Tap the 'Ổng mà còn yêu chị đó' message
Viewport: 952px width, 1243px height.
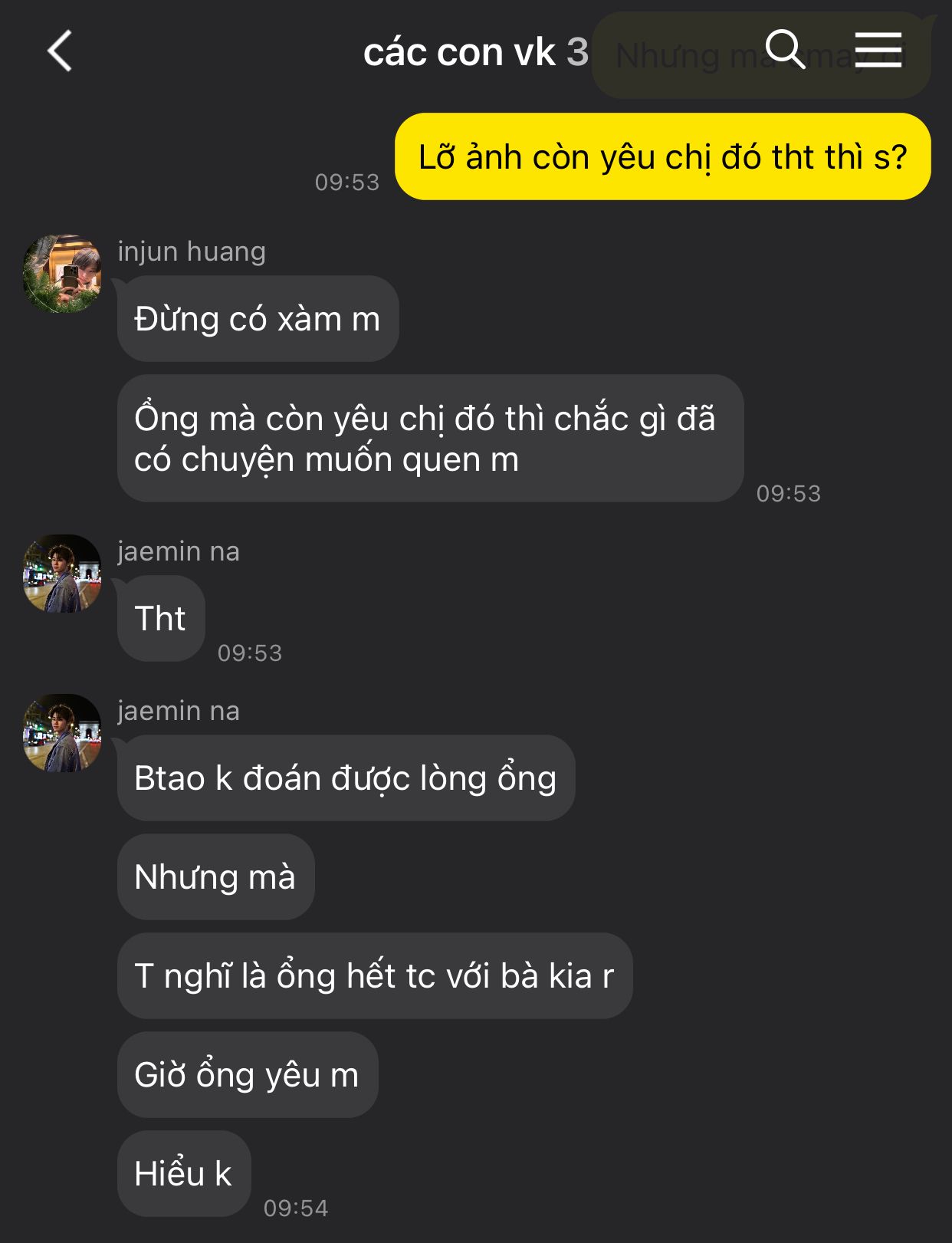click(430, 439)
